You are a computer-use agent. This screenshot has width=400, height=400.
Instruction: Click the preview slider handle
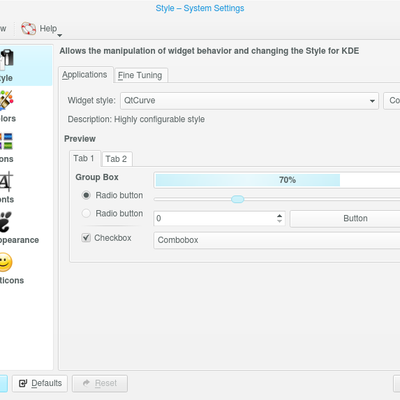click(238, 199)
